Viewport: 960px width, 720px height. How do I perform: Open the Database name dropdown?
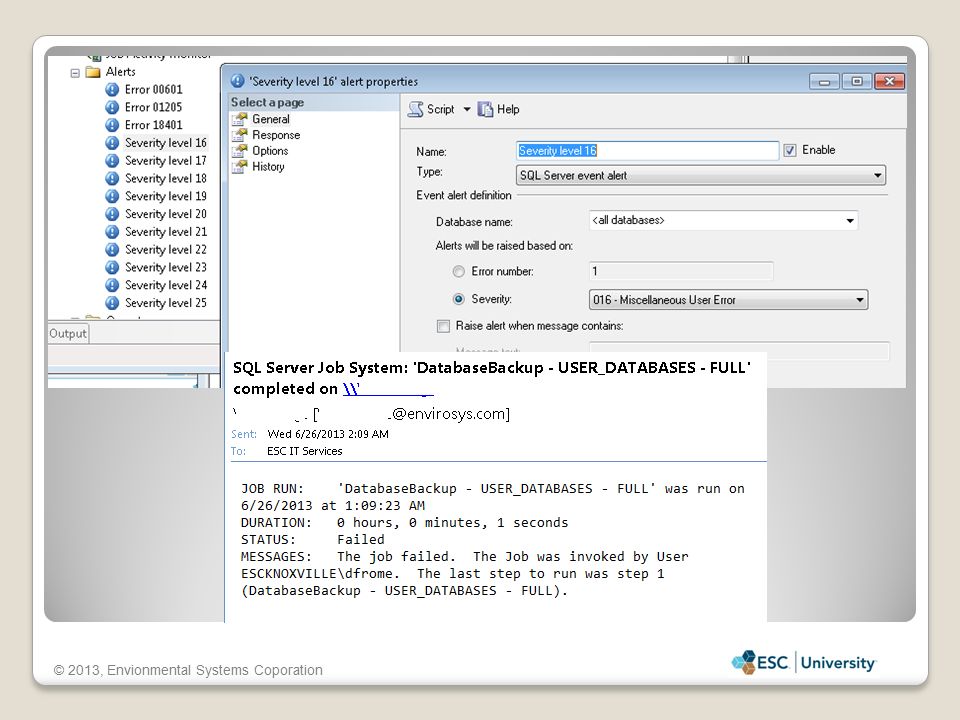coord(723,220)
